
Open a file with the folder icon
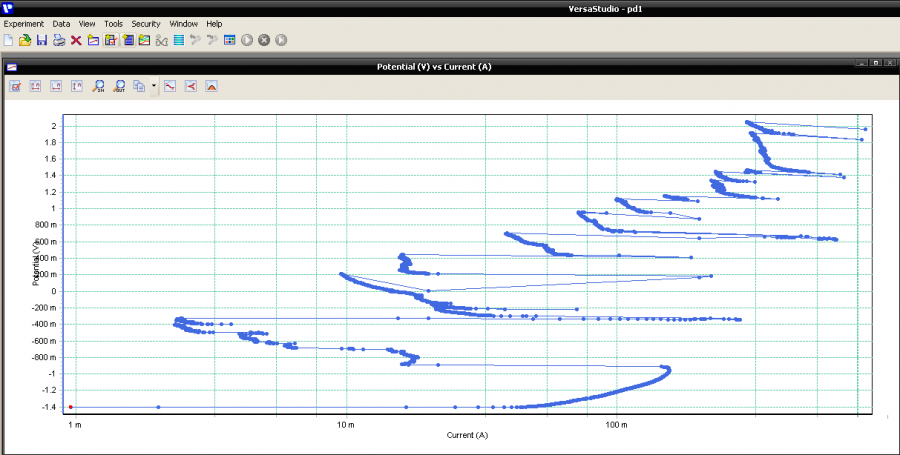(25, 40)
